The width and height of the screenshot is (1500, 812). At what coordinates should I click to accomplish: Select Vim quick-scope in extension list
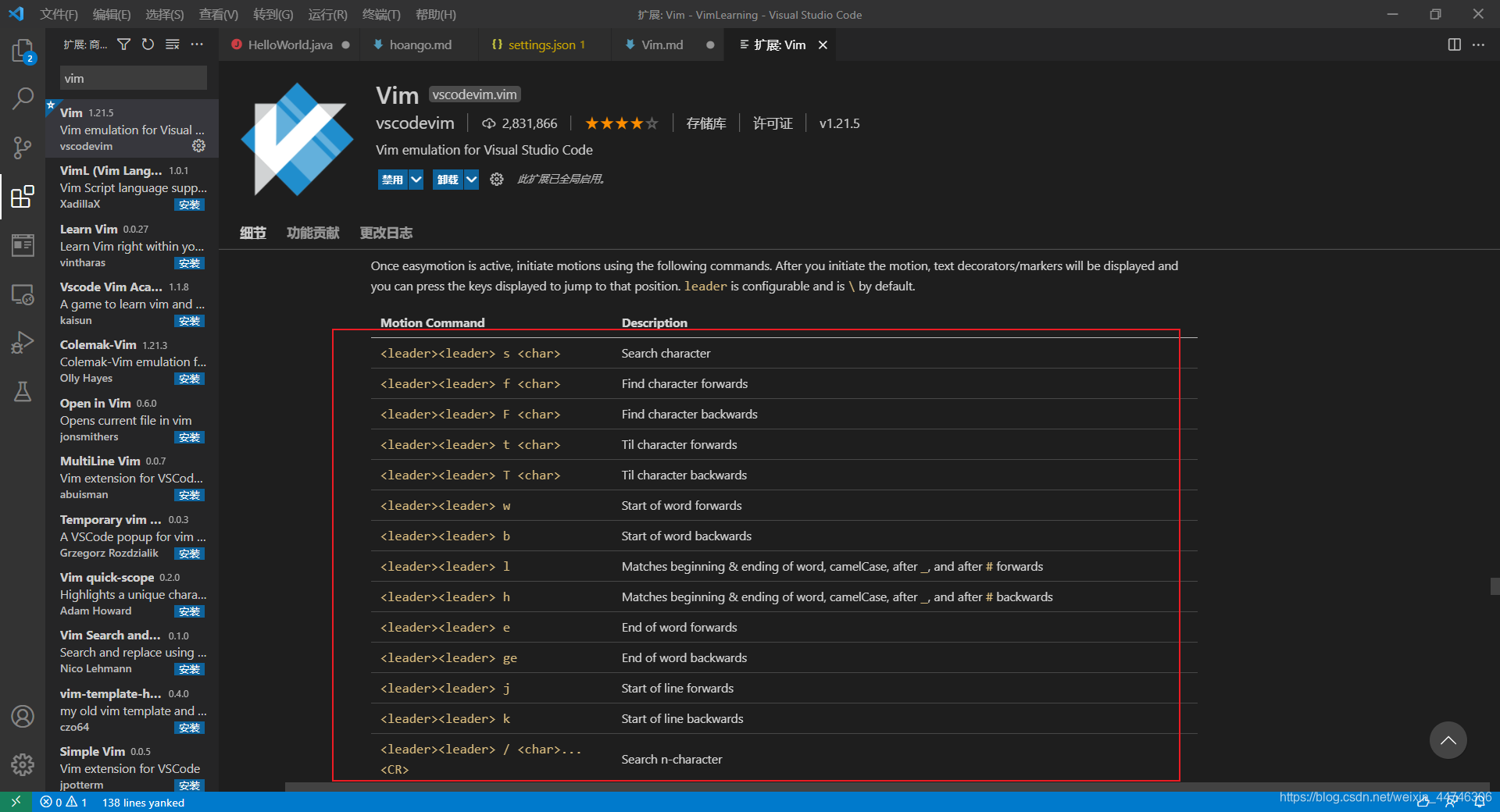(132, 593)
